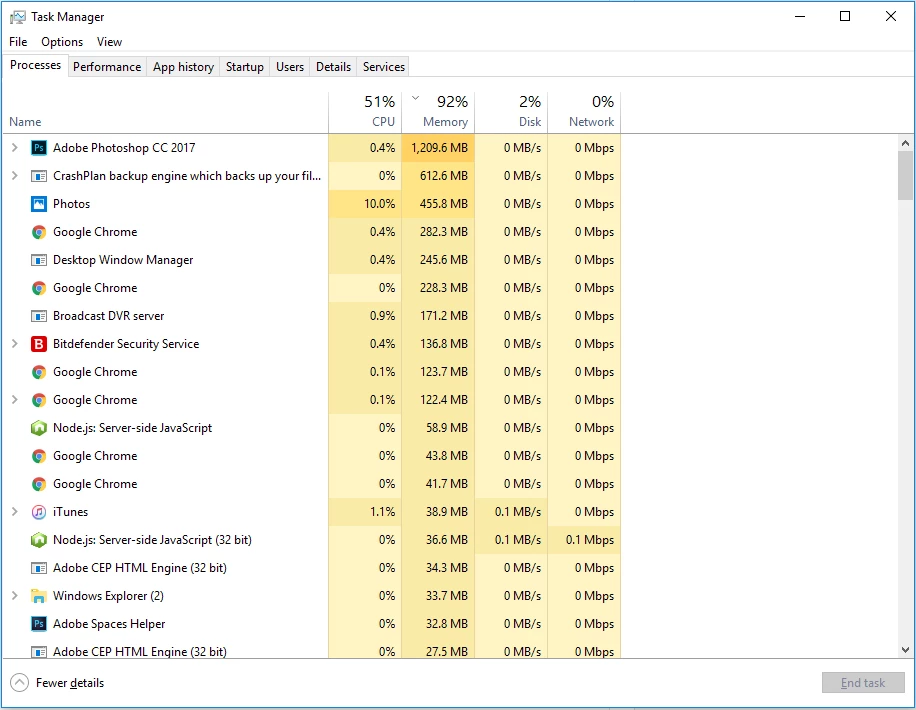
Task: Open the Options menu
Action: tap(62, 42)
